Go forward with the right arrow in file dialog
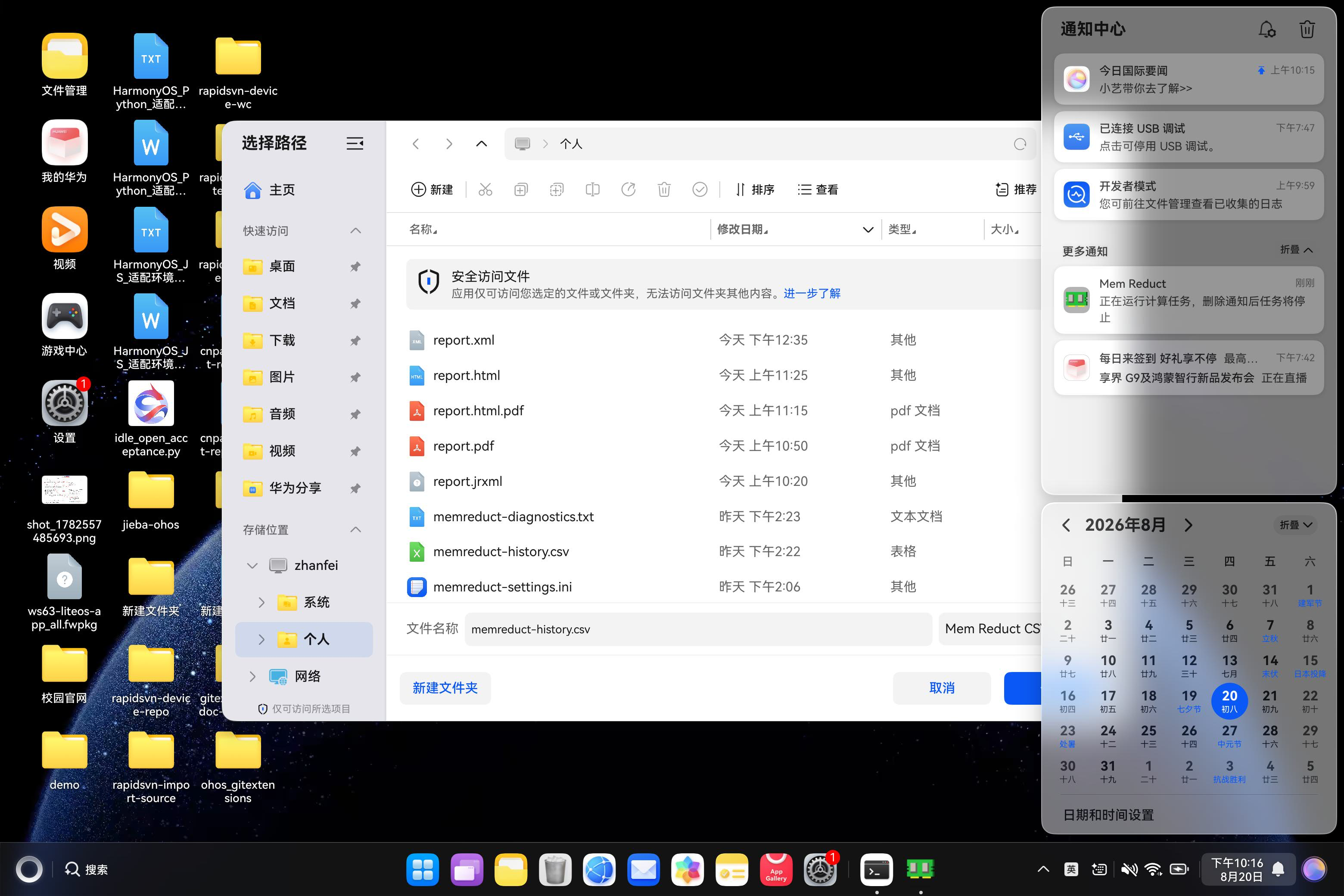 (x=449, y=144)
